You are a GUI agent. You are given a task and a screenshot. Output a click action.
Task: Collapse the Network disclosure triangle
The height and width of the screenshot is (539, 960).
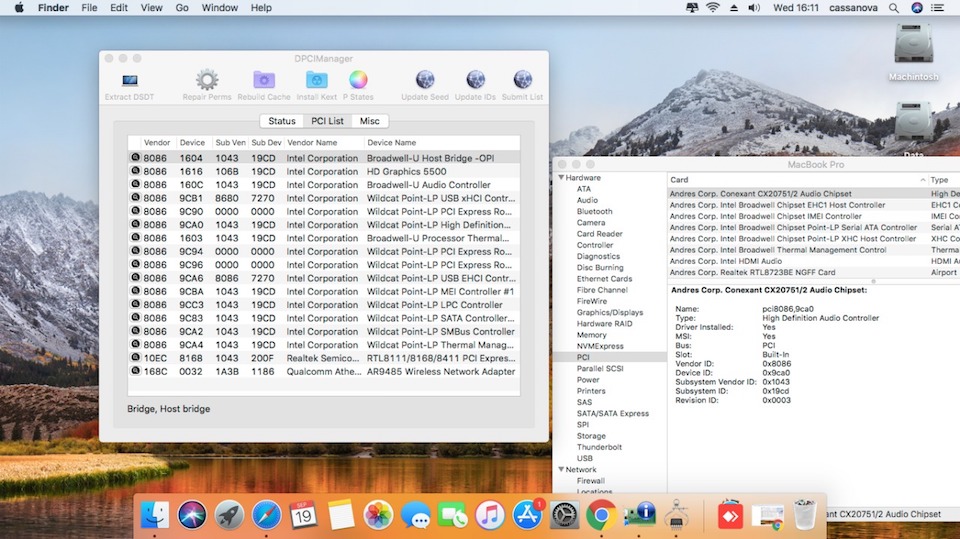click(561, 469)
